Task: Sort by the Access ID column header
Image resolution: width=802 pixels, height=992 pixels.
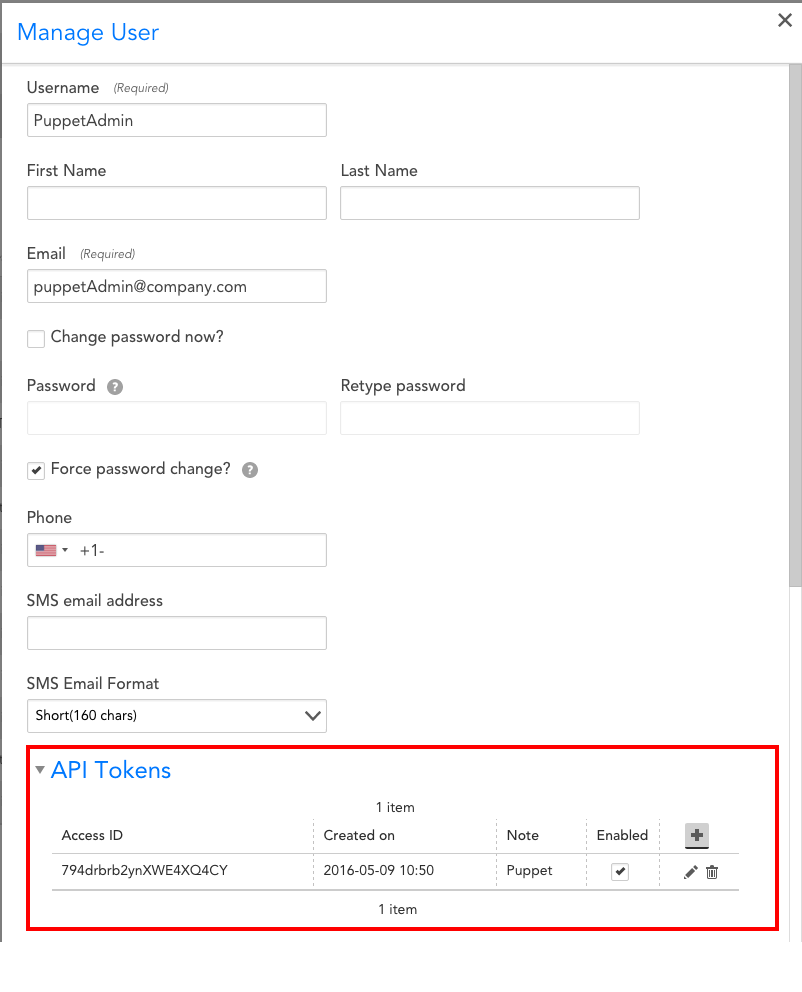Action: (92, 835)
